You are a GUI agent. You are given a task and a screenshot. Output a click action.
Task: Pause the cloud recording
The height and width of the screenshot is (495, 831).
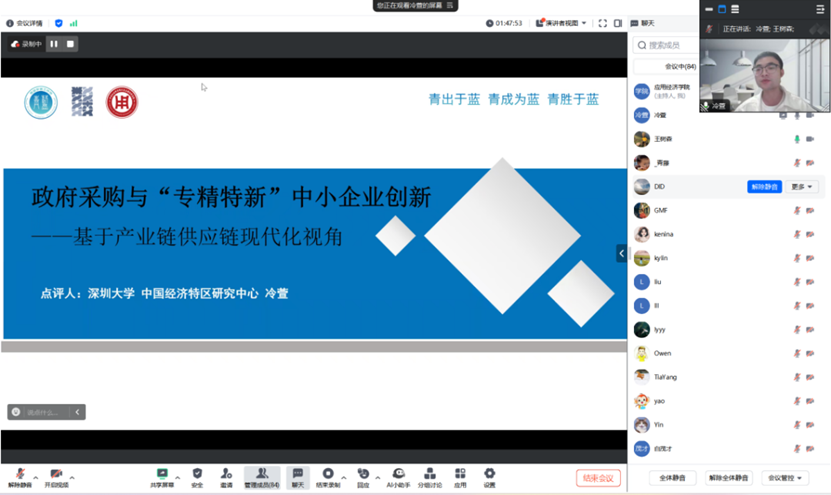pyautogui.click(x=54, y=44)
